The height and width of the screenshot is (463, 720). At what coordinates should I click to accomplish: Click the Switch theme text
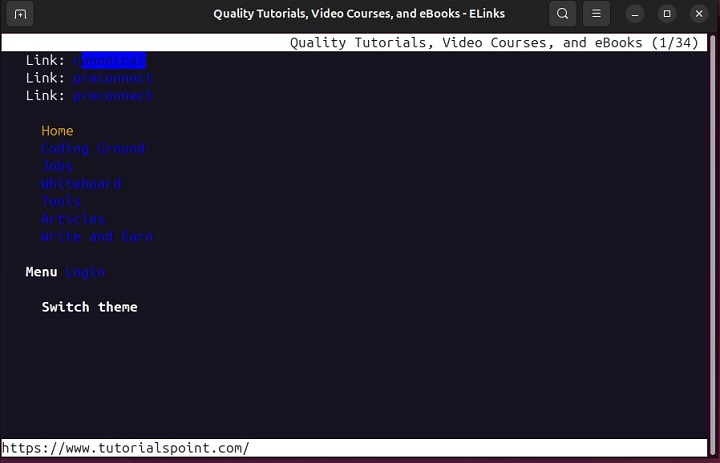(x=90, y=307)
